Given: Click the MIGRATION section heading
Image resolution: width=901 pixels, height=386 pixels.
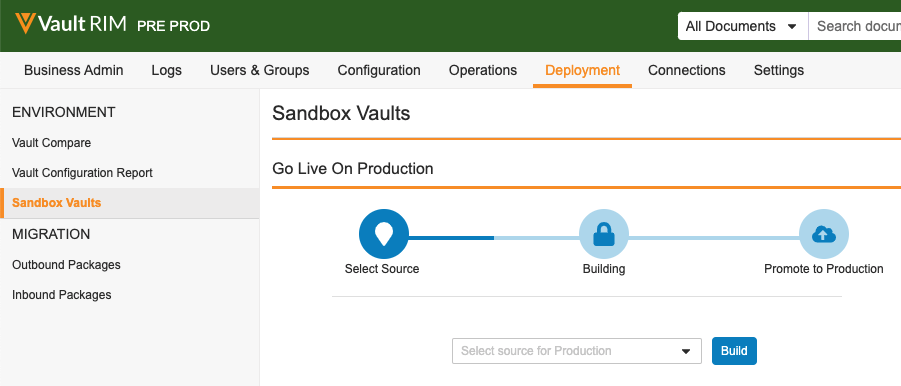Looking at the screenshot, I should [51, 234].
